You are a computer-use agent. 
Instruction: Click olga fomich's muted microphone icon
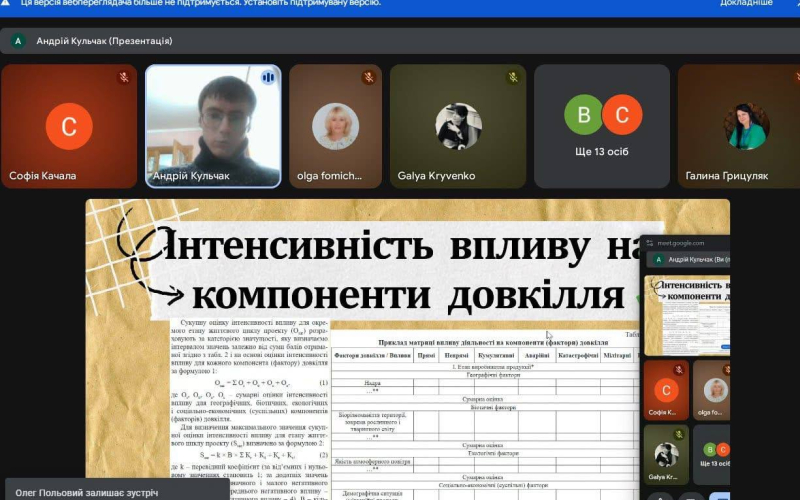pos(369,78)
